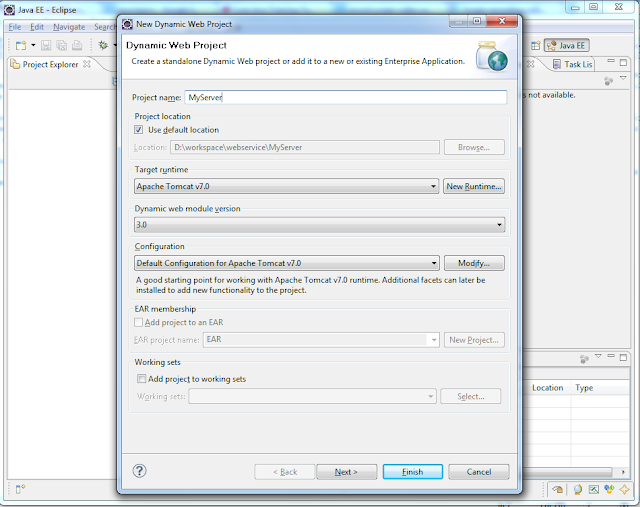Open the Configuration dropdown
Image resolution: width=640 pixels, height=507 pixels.
click(287, 263)
